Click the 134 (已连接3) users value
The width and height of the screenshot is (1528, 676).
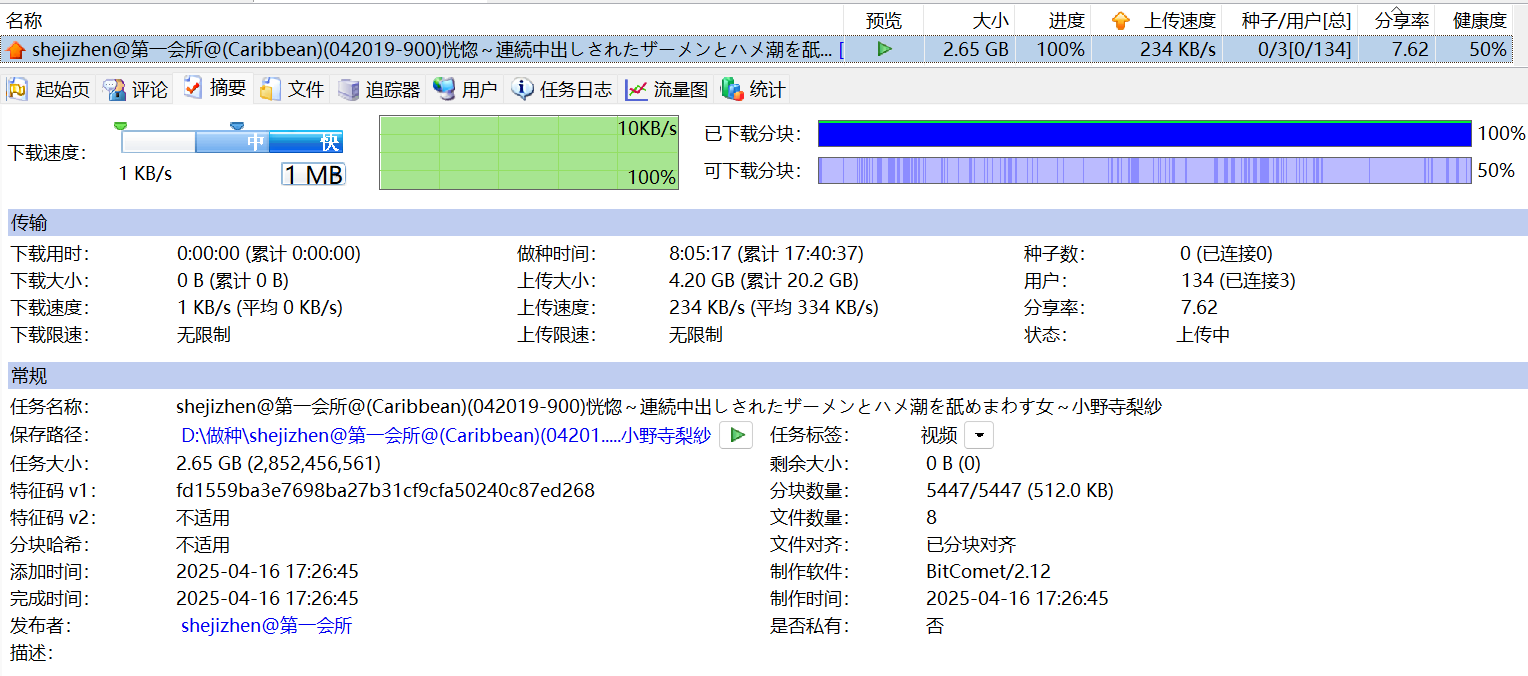(x=1238, y=281)
